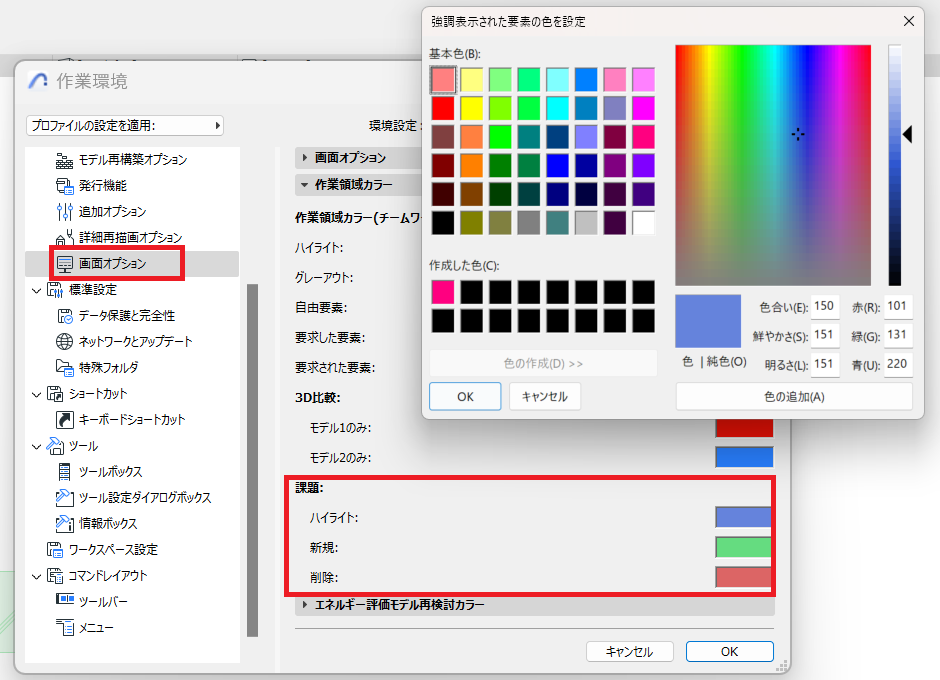940x680 pixels.
Task: Click キャンセル in the 作業環境 dialog
Action: pos(629,651)
